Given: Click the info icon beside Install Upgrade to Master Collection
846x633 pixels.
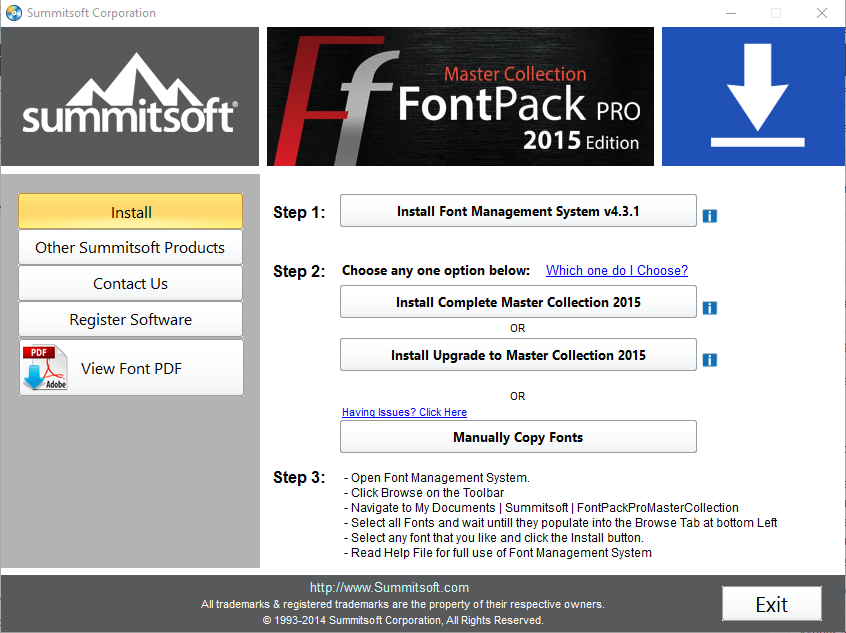Looking at the screenshot, I should pos(709,359).
